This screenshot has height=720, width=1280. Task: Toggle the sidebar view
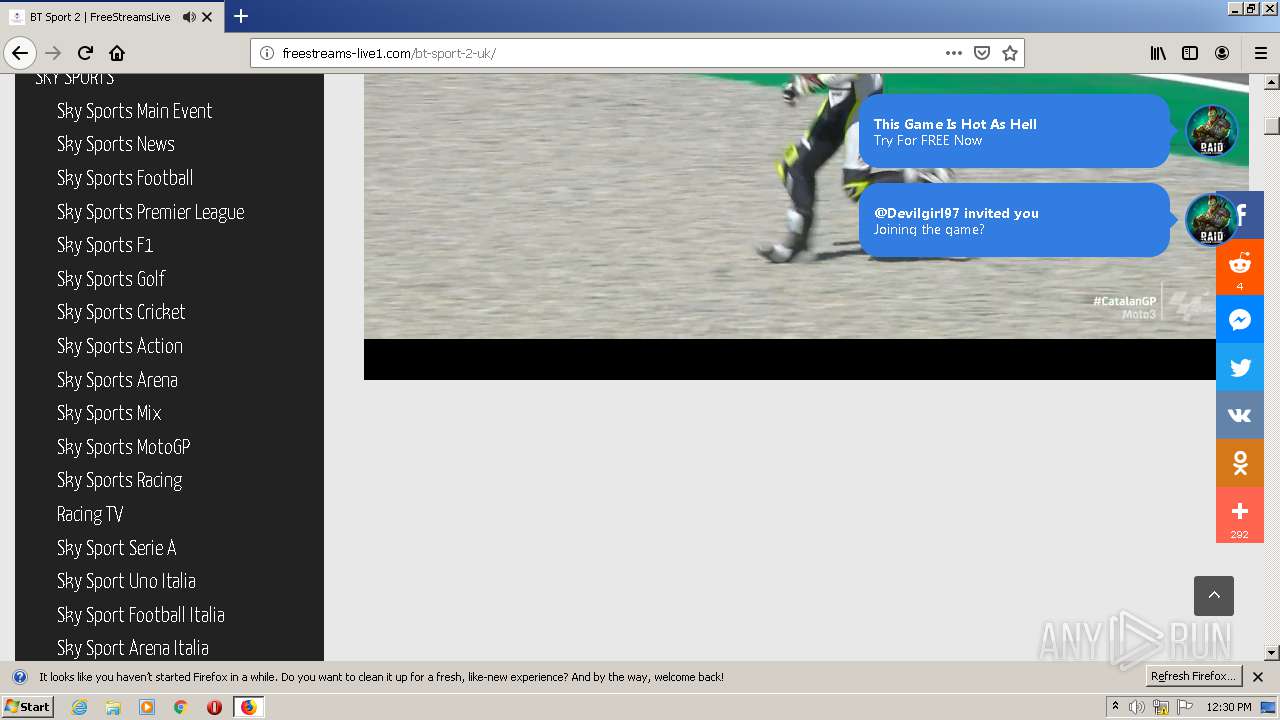pyautogui.click(x=1190, y=53)
